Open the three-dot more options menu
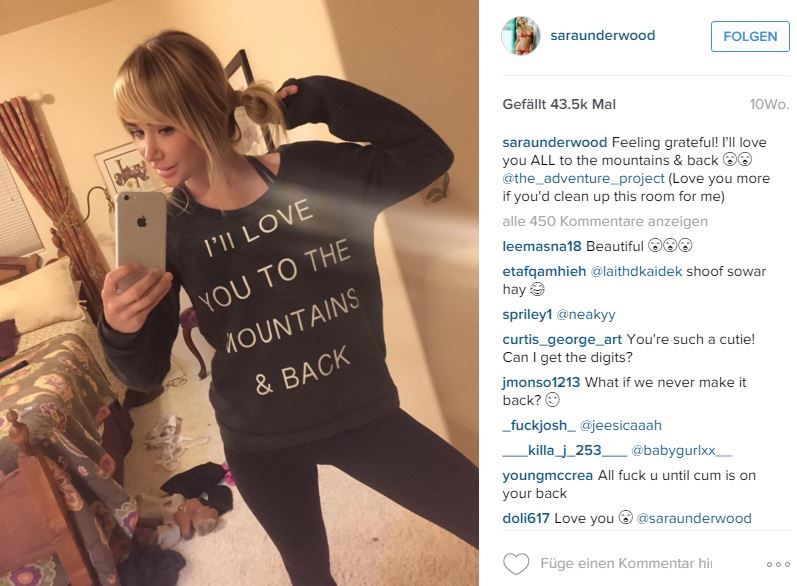This screenshot has height=586, width=797. point(778,564)
